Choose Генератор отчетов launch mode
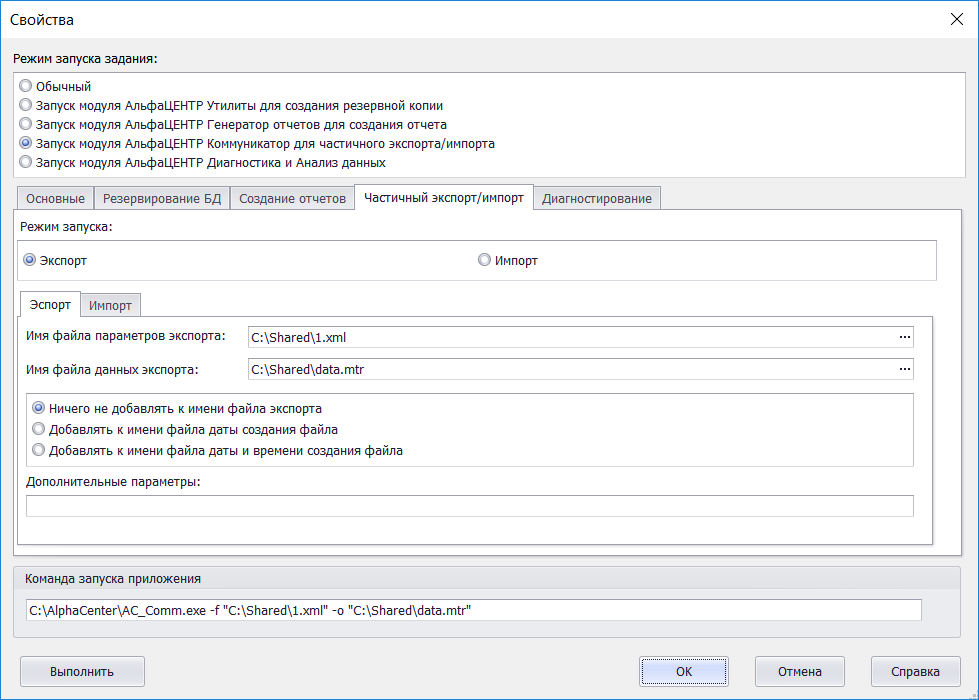The height and width of the screenshot is (700, 979). tap(26, 124)
